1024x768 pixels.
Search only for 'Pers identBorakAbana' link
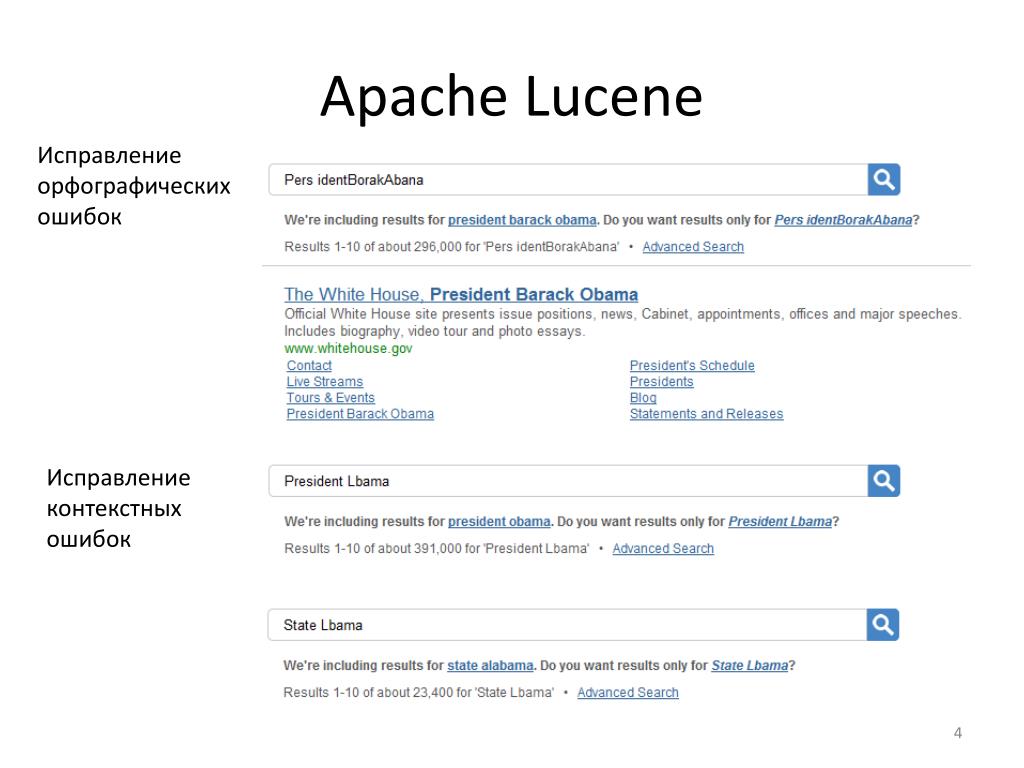tap(843, 220)
